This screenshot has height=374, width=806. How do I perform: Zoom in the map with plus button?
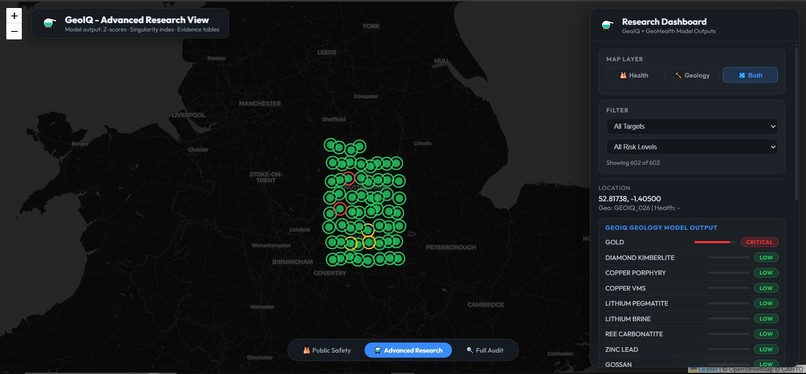tap(14, 15)
